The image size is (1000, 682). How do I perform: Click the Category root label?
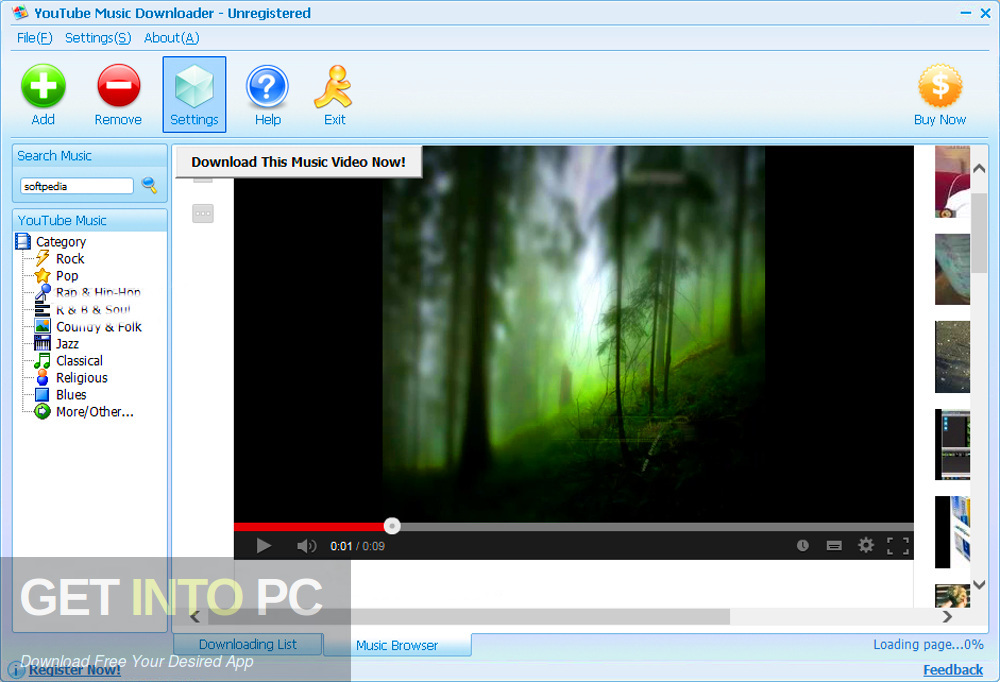[x=61, y=241]
